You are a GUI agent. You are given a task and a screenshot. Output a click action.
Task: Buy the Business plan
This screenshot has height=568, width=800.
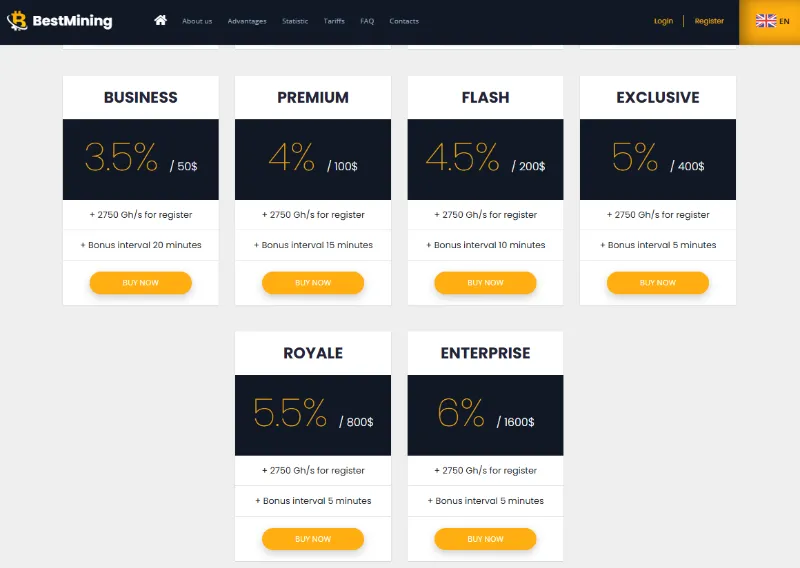pos(141,283)
